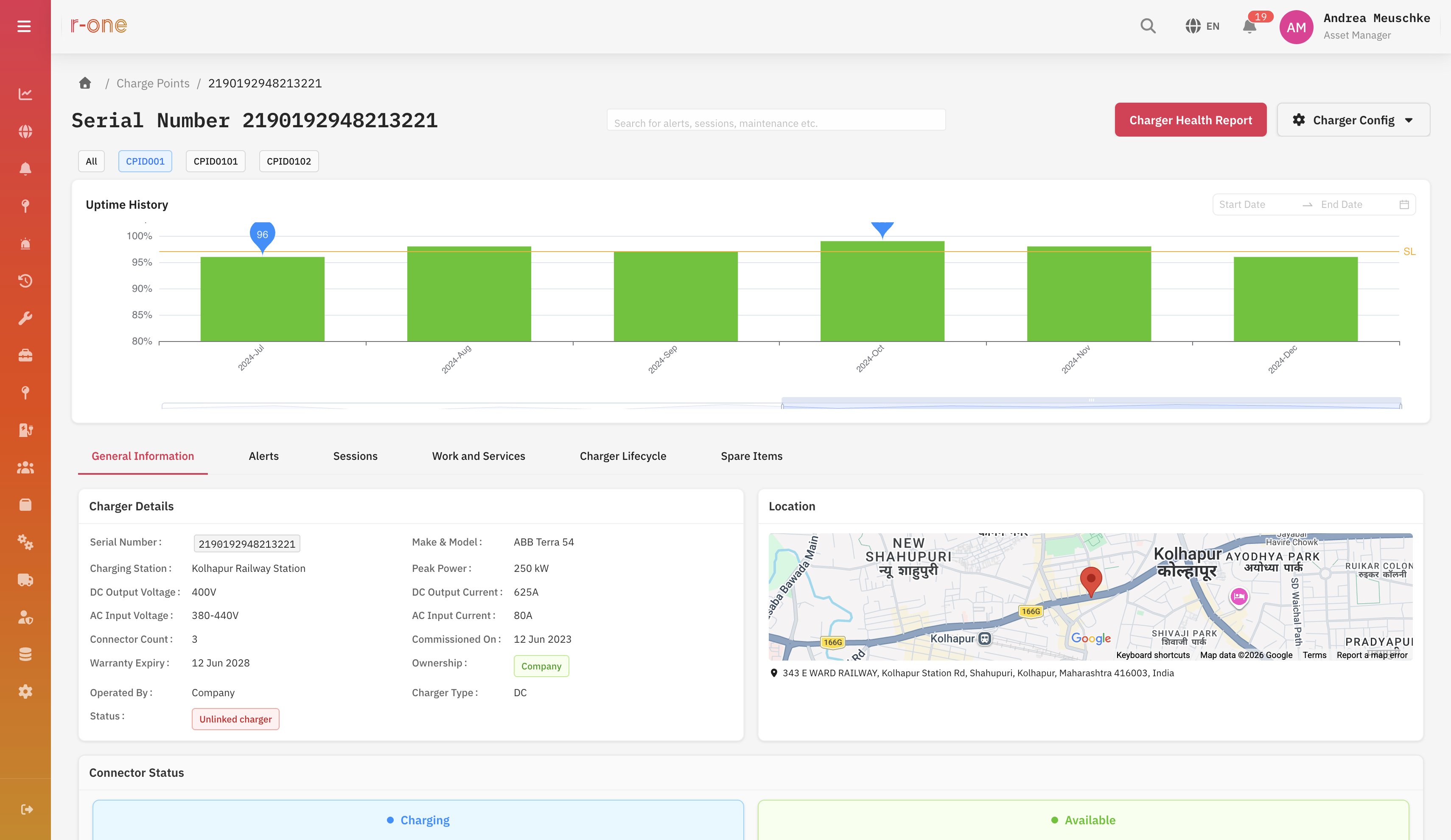Click the uptime chart range slider

coord(1091,403)
